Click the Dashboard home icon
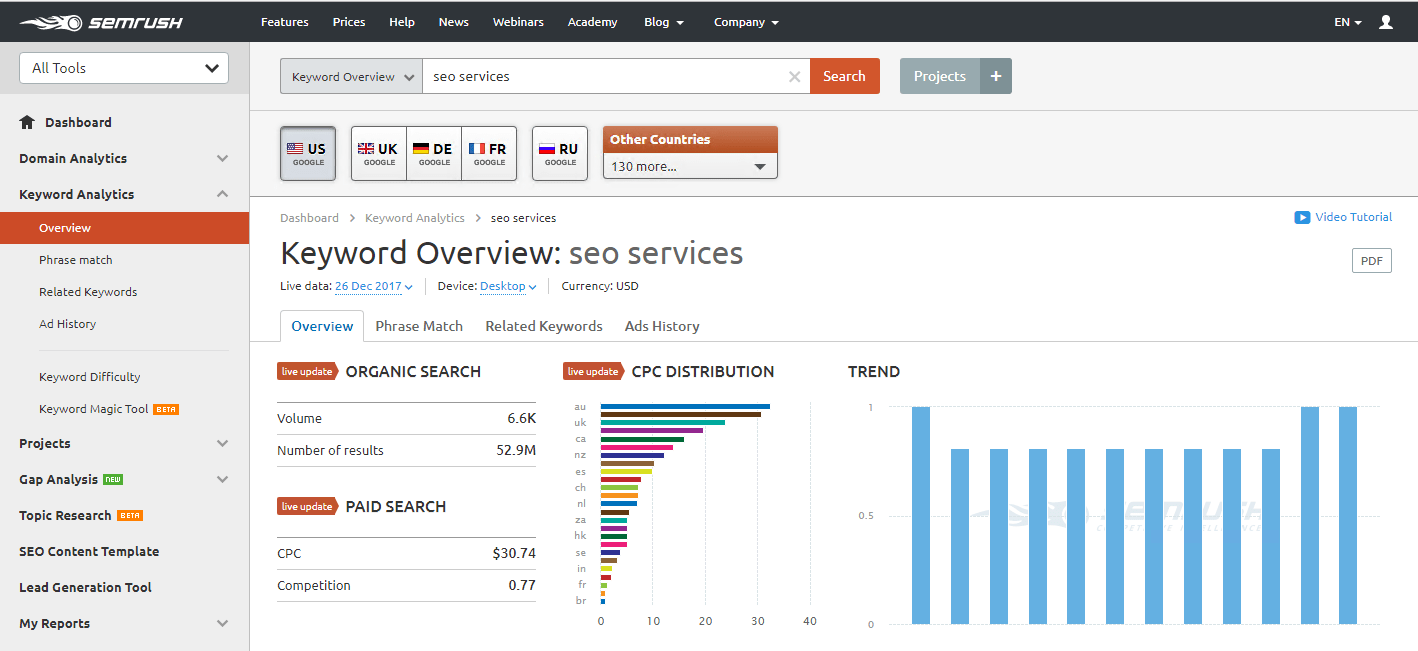This screenshot has height=651, width=1418. pyautogui.click(x=27, y=122)
